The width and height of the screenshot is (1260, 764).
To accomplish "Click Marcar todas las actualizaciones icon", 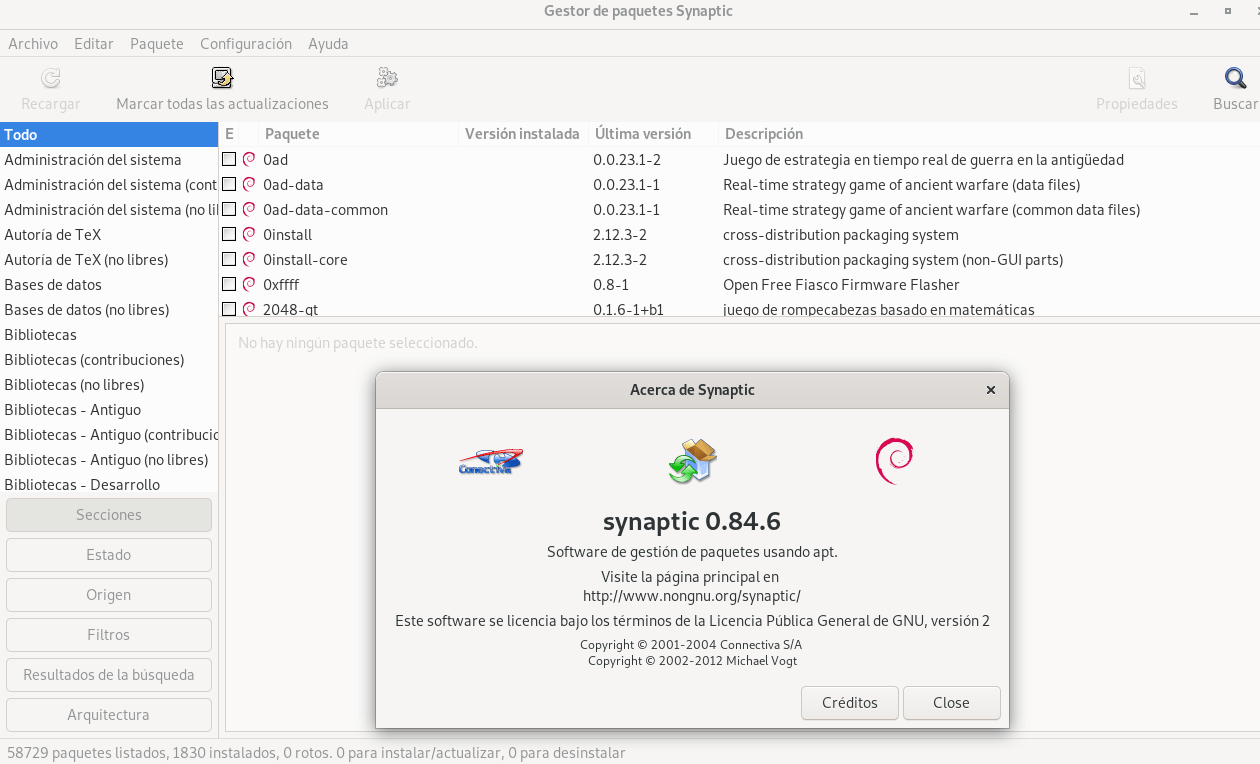I will pyautogui.click(x=222, y=78).
